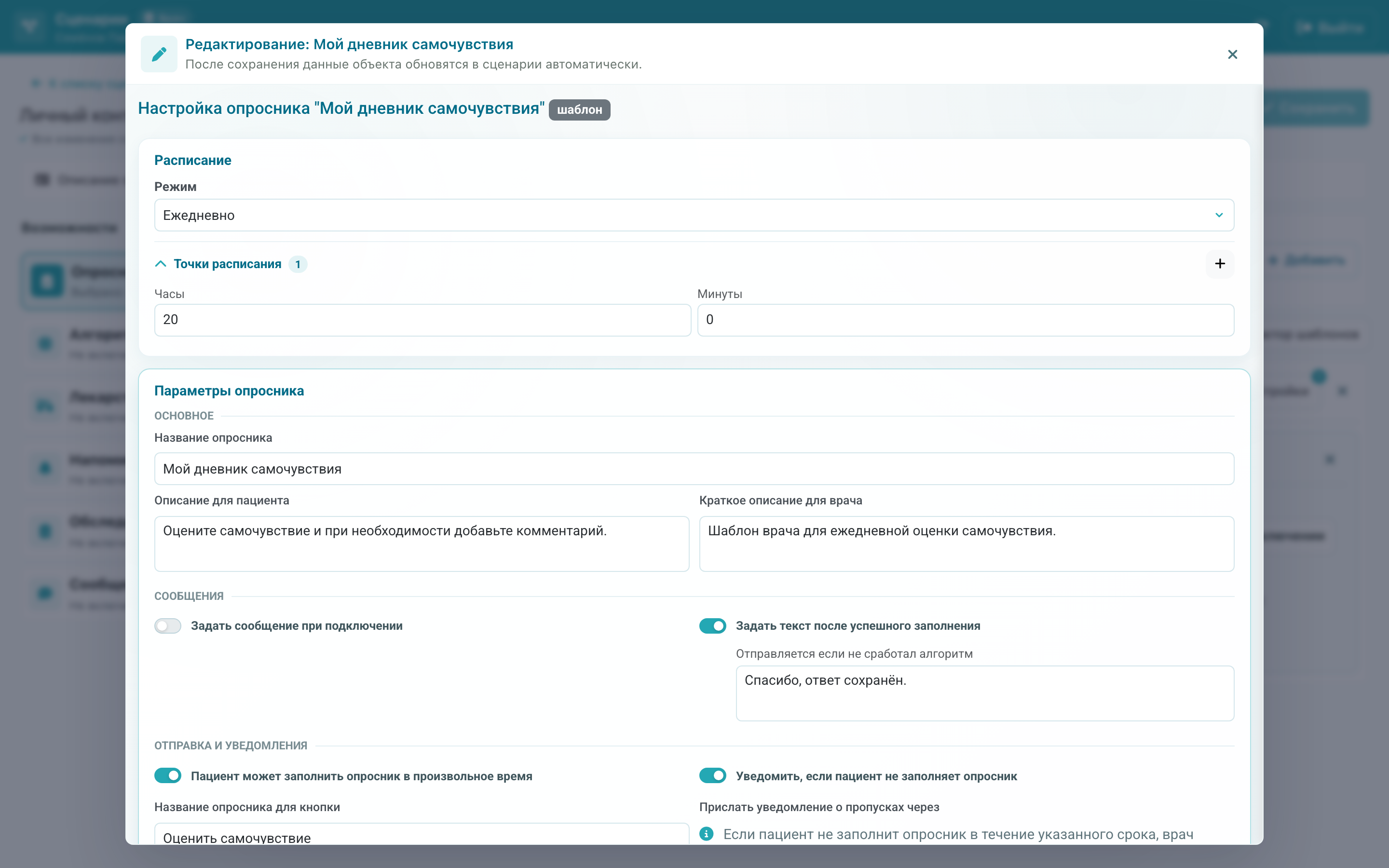Open the Режим dropdown showing Ежедневно

click(694, 215)
